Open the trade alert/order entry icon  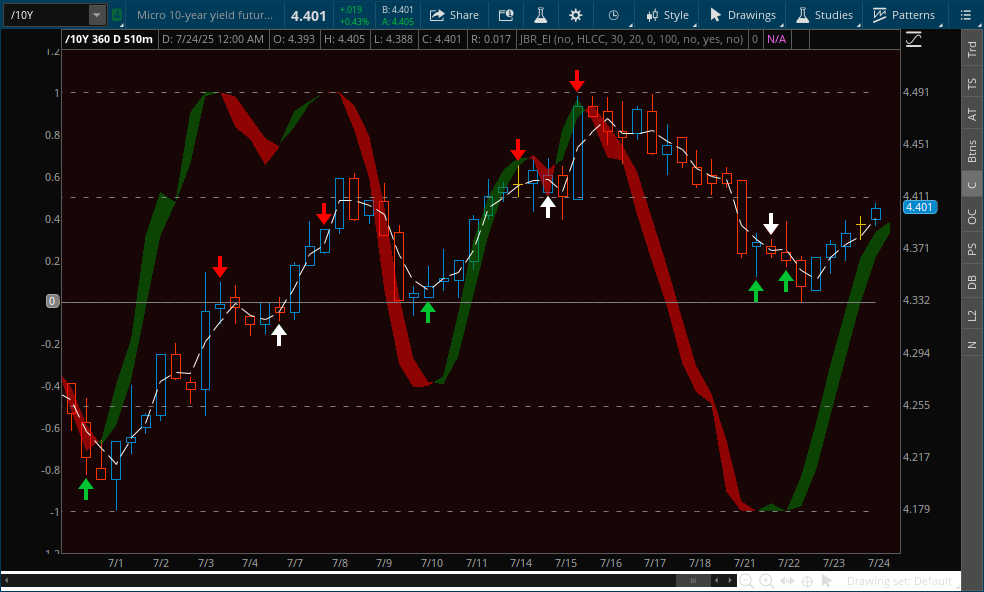[506, 15]
